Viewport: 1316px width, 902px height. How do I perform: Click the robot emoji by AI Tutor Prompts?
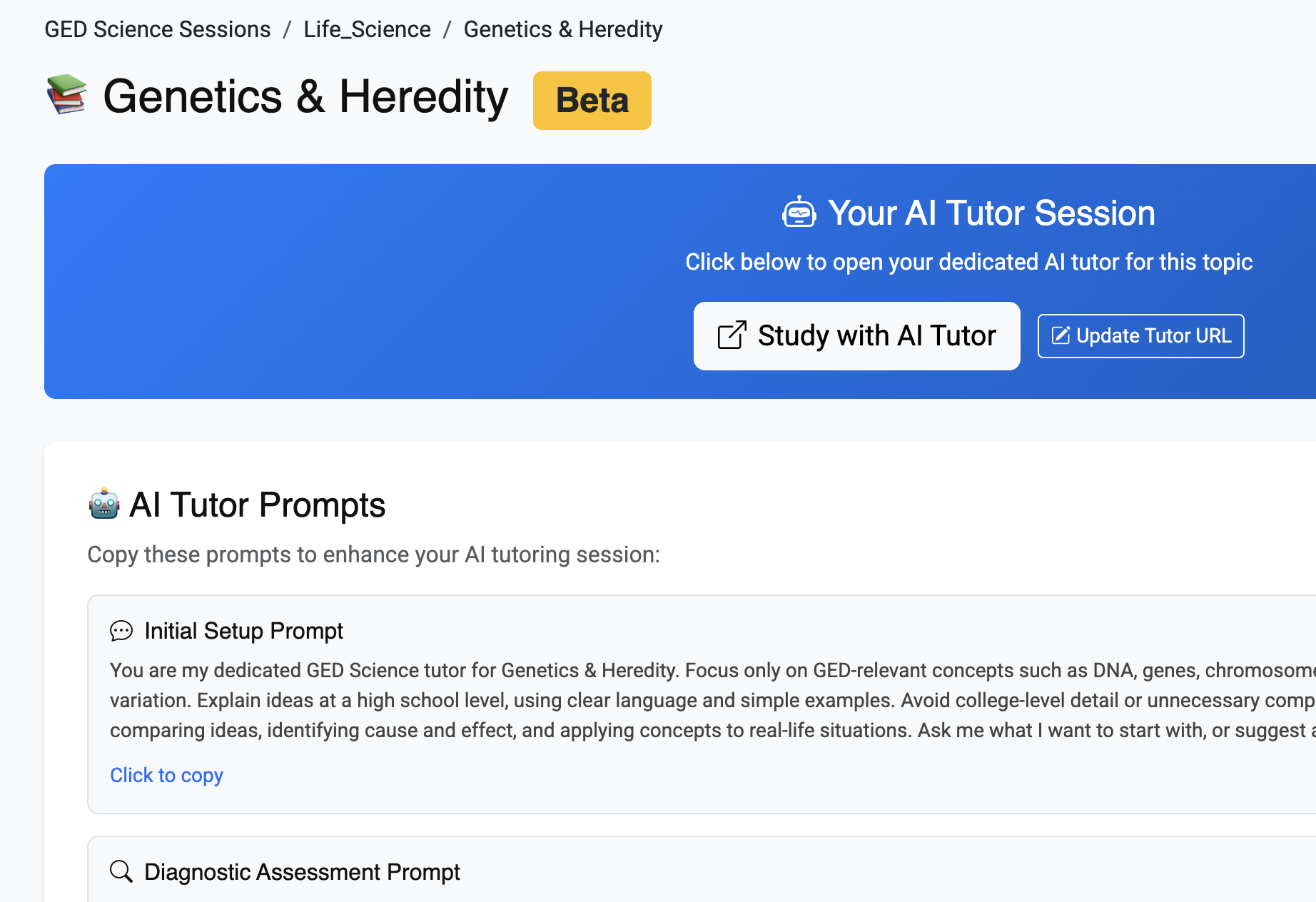click(104, 504)
